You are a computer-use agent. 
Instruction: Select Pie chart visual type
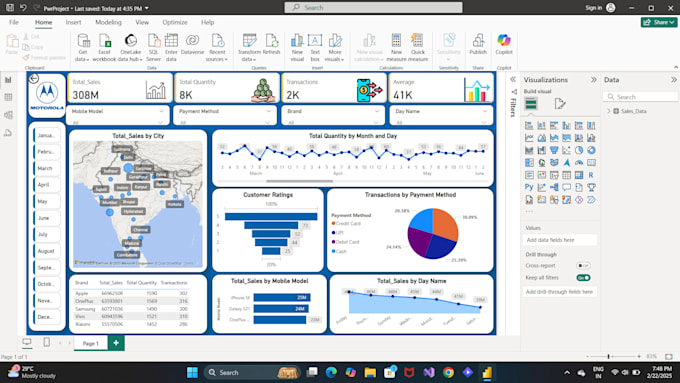[579, 151]
